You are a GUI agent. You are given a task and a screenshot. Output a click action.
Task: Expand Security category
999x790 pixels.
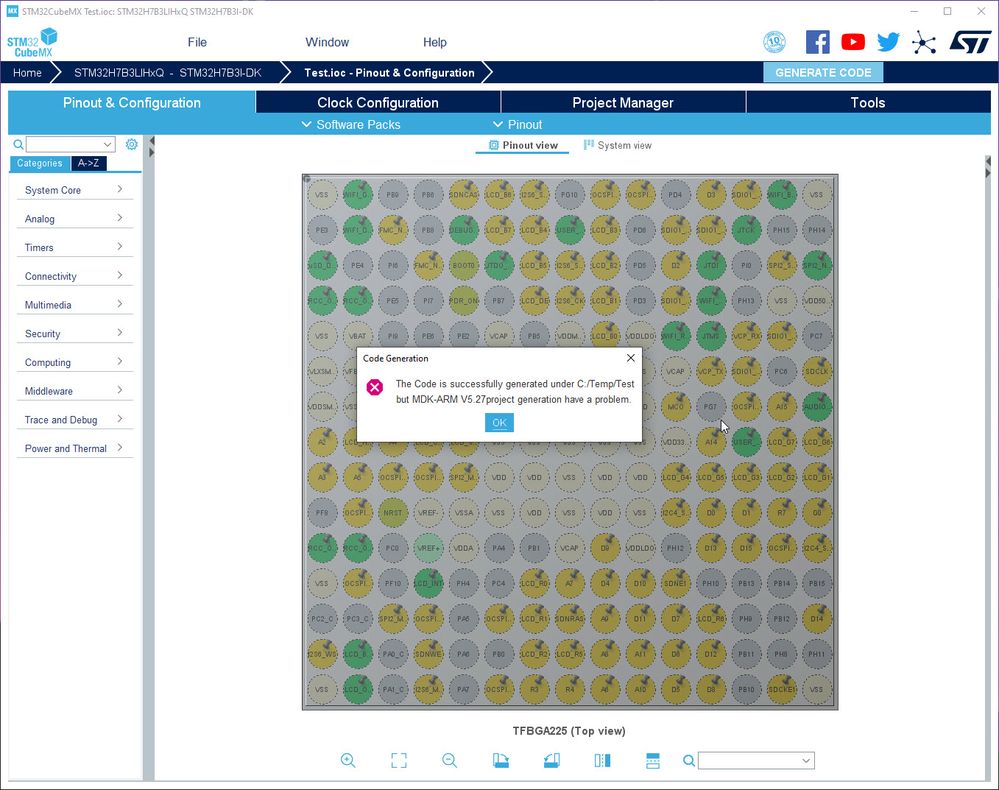point(74,333)
